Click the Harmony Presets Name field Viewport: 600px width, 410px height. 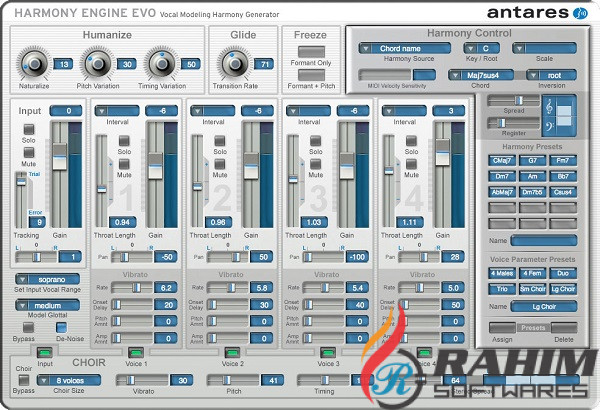click(x=544, y=241)
